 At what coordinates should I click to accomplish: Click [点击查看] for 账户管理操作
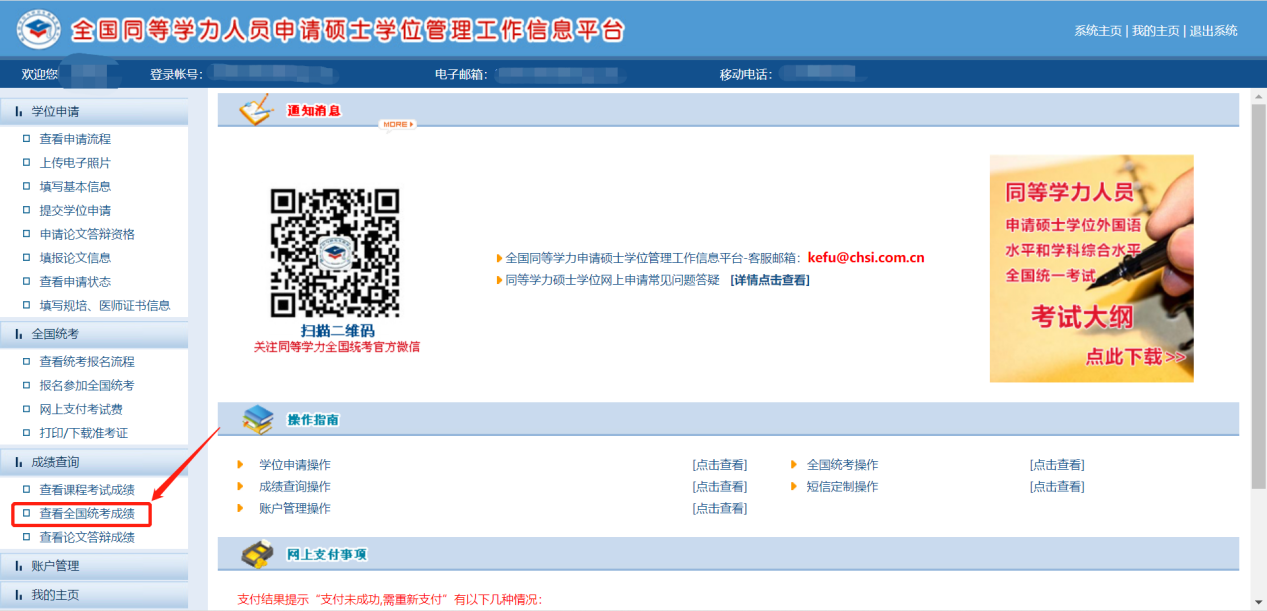(x=720, y=509)
